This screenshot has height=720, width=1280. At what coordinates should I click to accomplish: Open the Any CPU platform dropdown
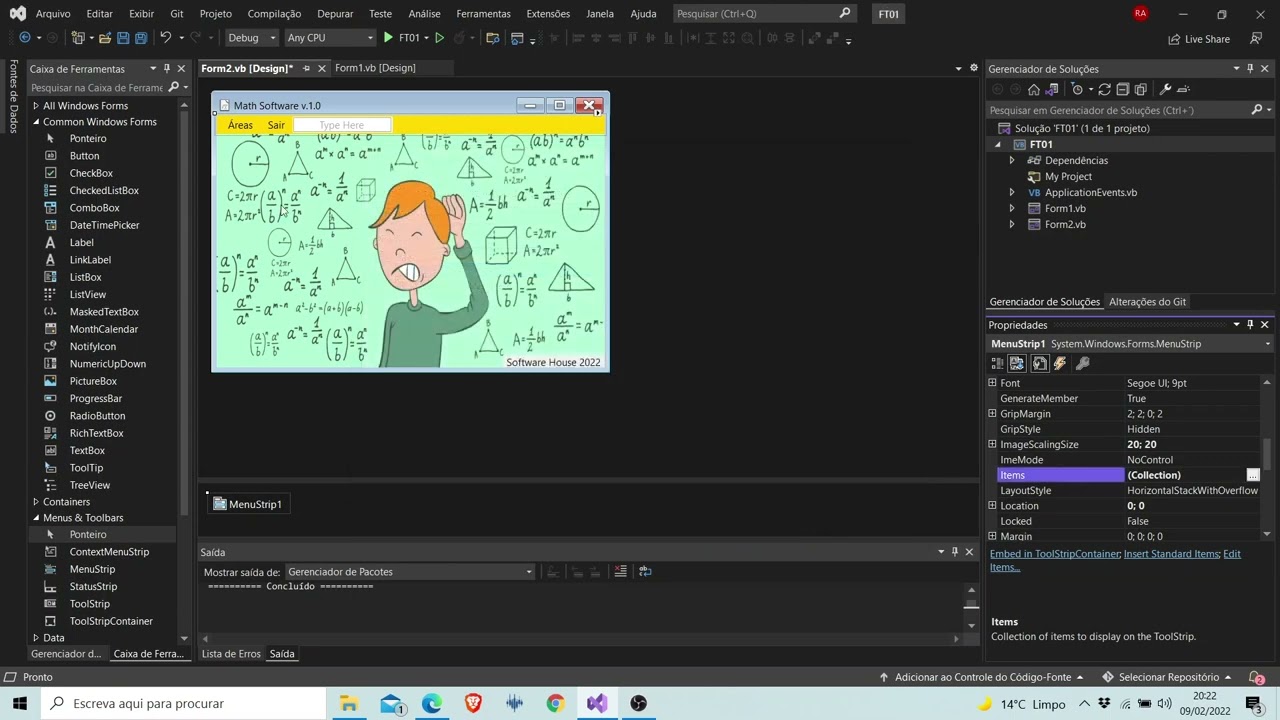(x=329, y=38)
